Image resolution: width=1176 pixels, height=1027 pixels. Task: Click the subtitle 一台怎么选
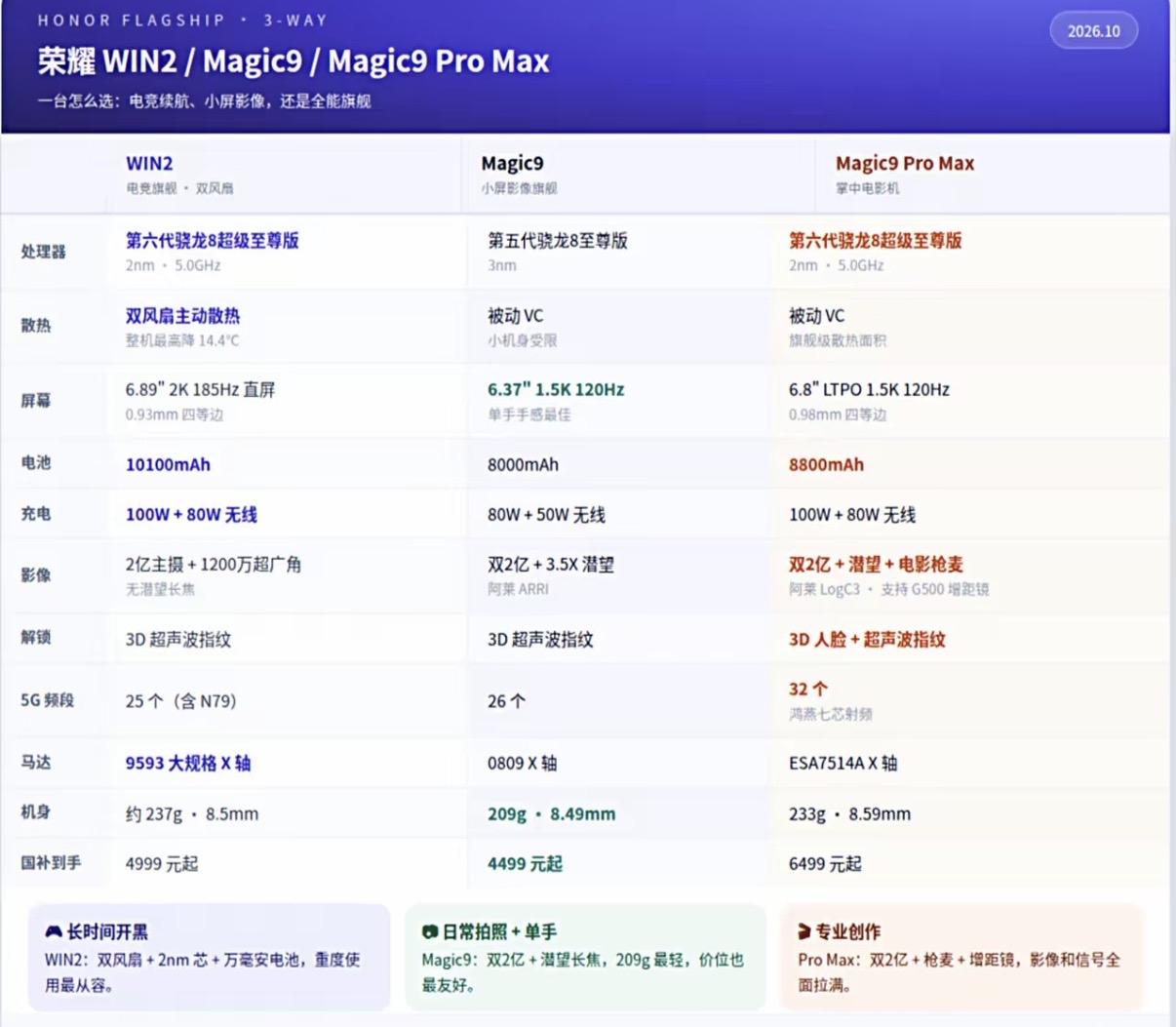(204, 100)
